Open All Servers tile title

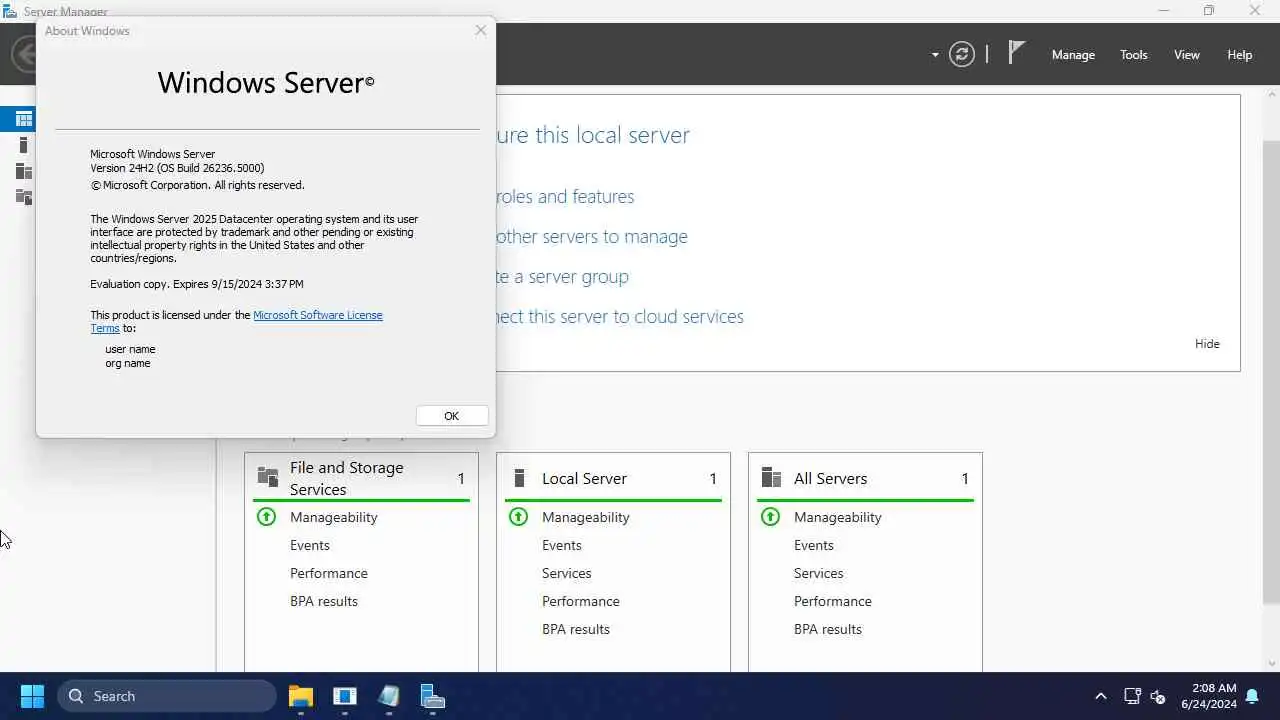tap(830, 479)
